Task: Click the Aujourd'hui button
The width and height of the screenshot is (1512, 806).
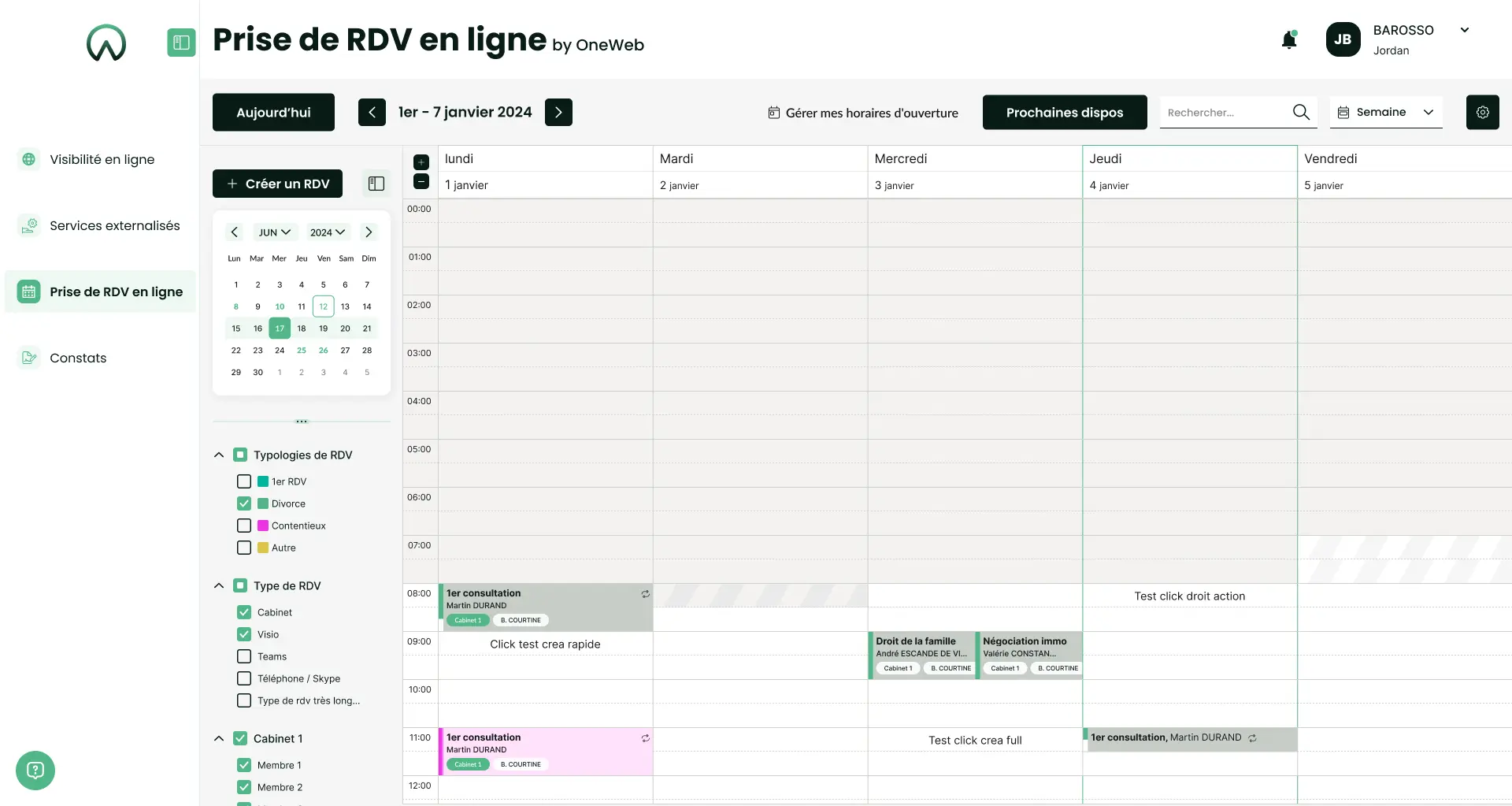Action: (x=272, y=112)
